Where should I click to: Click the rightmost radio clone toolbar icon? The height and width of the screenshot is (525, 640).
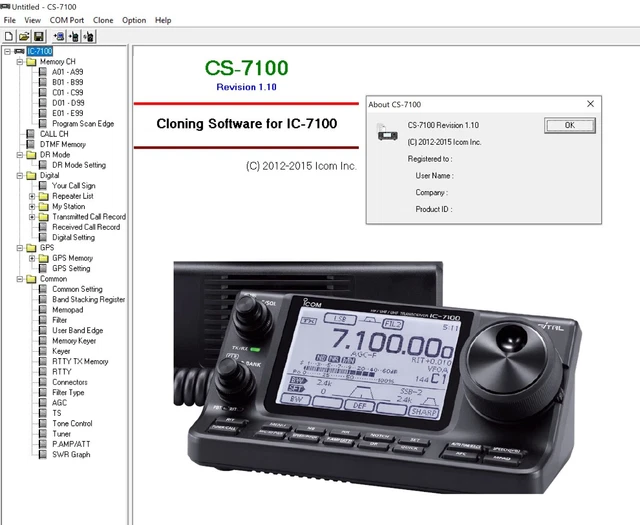[89, 36]
